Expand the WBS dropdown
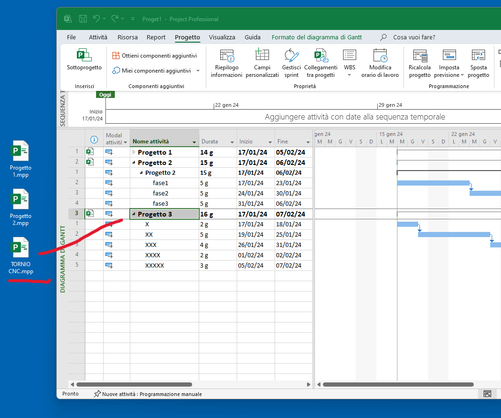The height and width of the screenshot is (418, 501). [349, 75]
